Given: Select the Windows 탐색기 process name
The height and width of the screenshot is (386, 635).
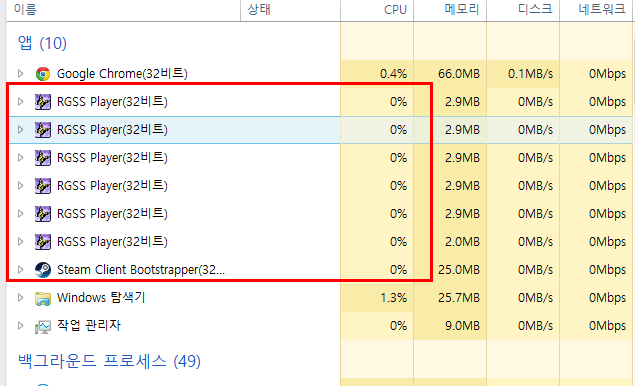Looking at the screenshot, I should (x=101, y=298).
